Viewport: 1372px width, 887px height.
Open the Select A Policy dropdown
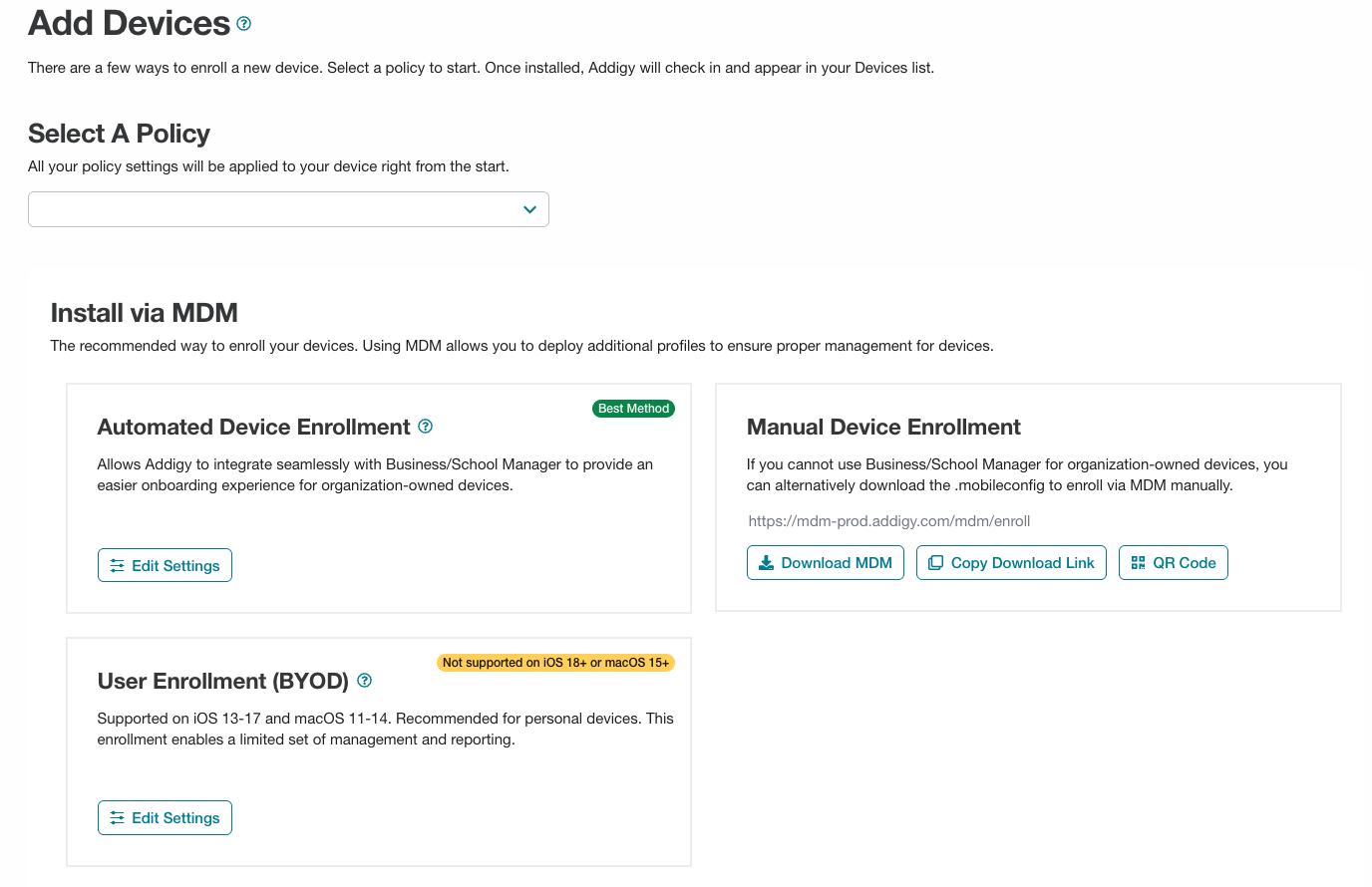pos(288,209)
